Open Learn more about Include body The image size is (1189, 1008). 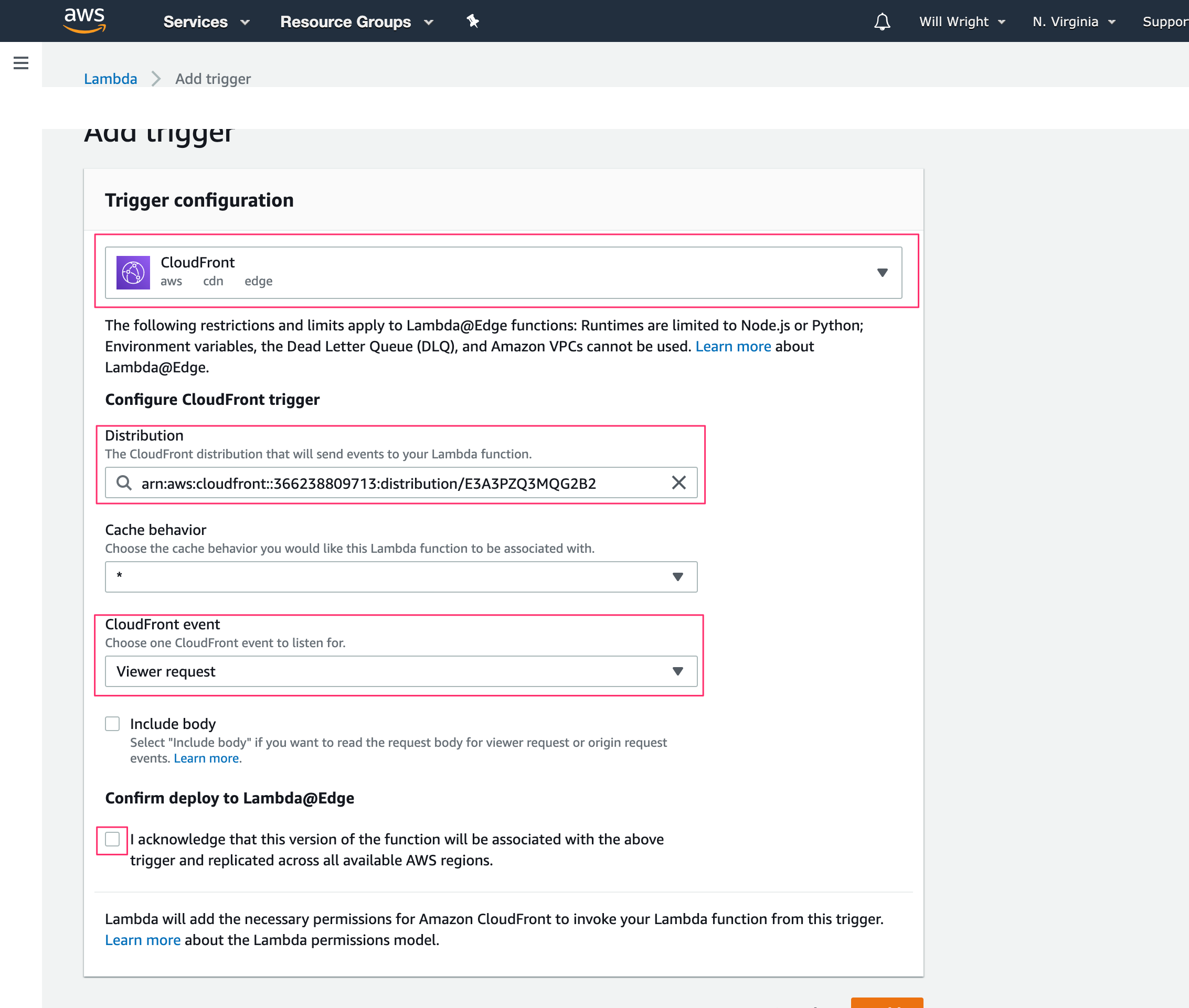coord(206,758)
